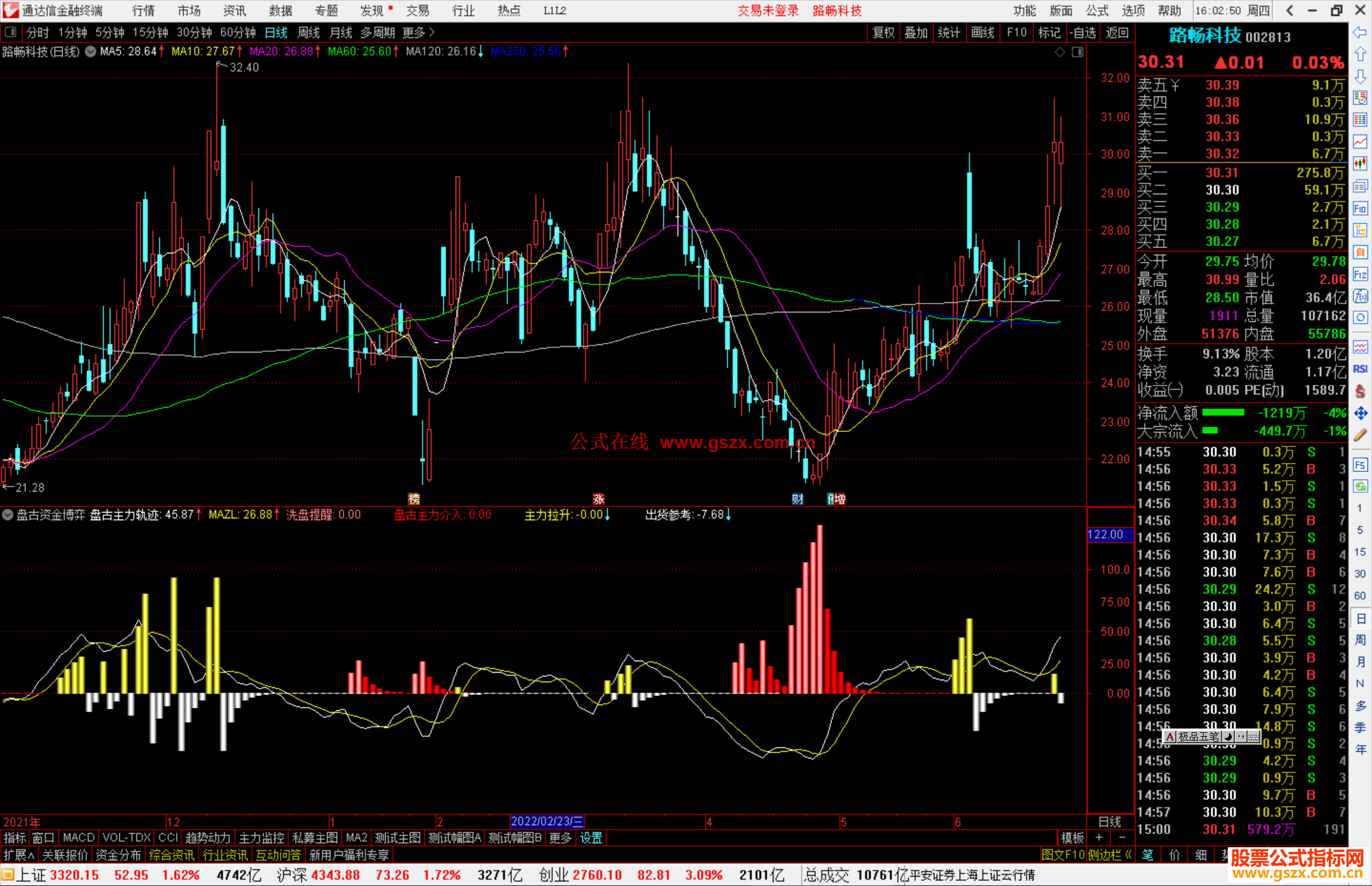Click the plus button beside 模板
The width and height of the screenshot is (1372, 886).
(x=1099, y=838)
